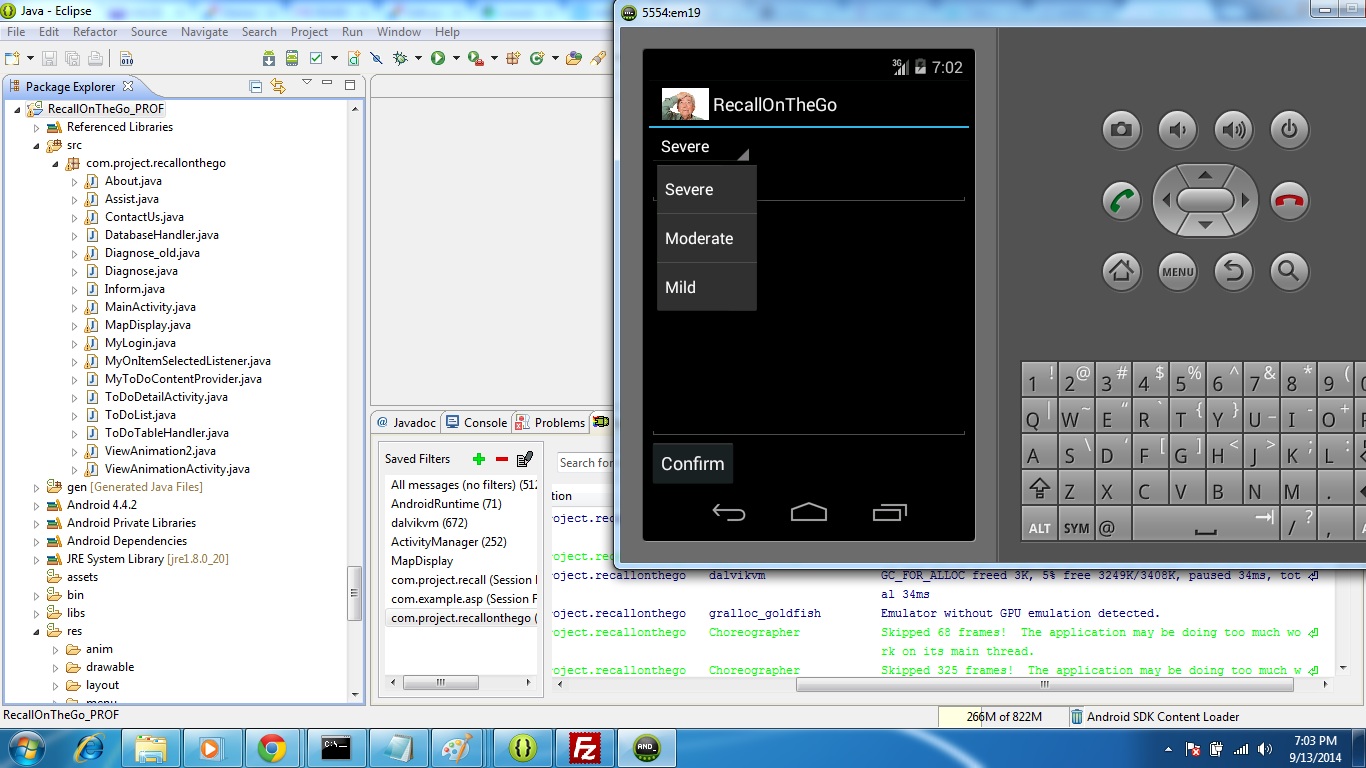
Task: Click the green Run button icon
Action: tap(438, 58)
